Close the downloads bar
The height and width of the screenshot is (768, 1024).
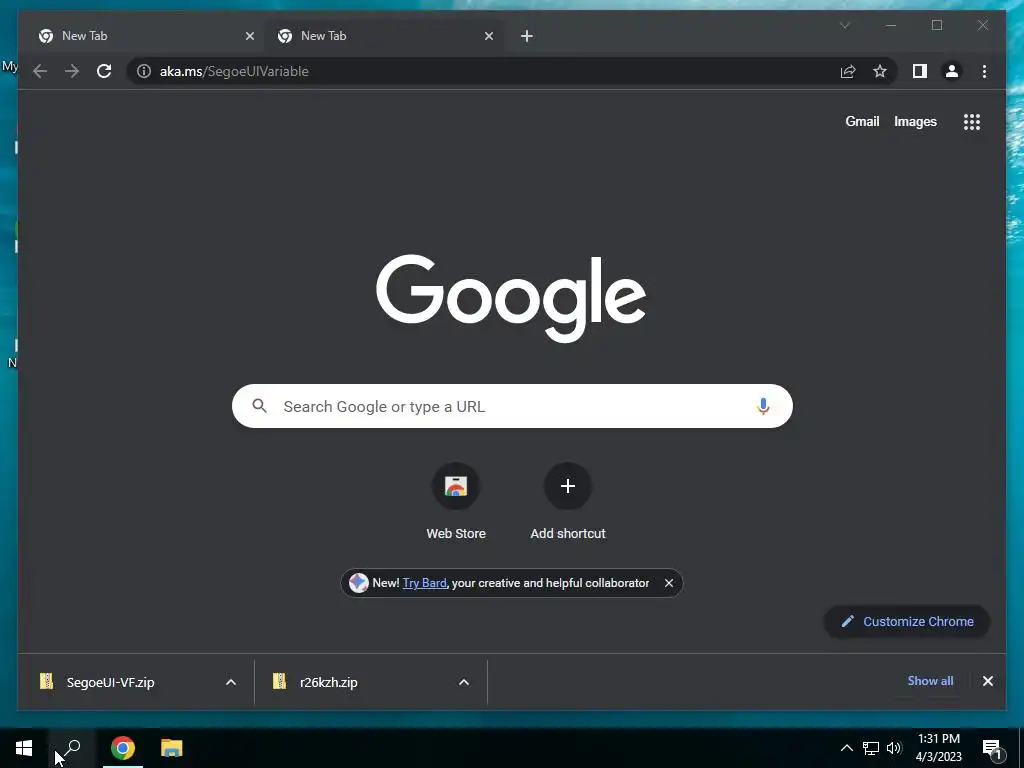point(987,681)
